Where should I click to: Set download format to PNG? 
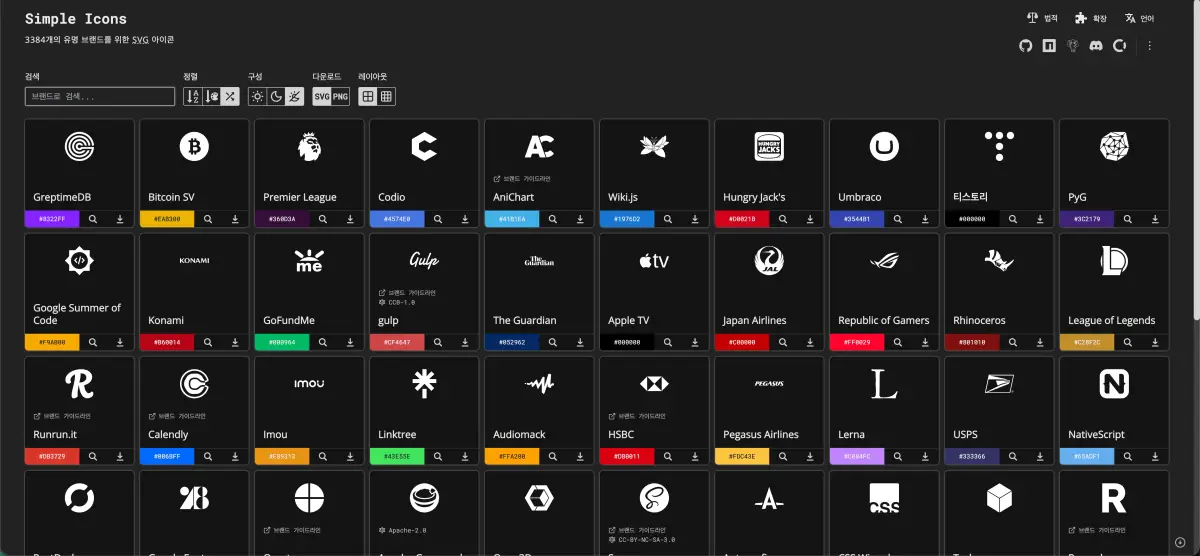341,96
